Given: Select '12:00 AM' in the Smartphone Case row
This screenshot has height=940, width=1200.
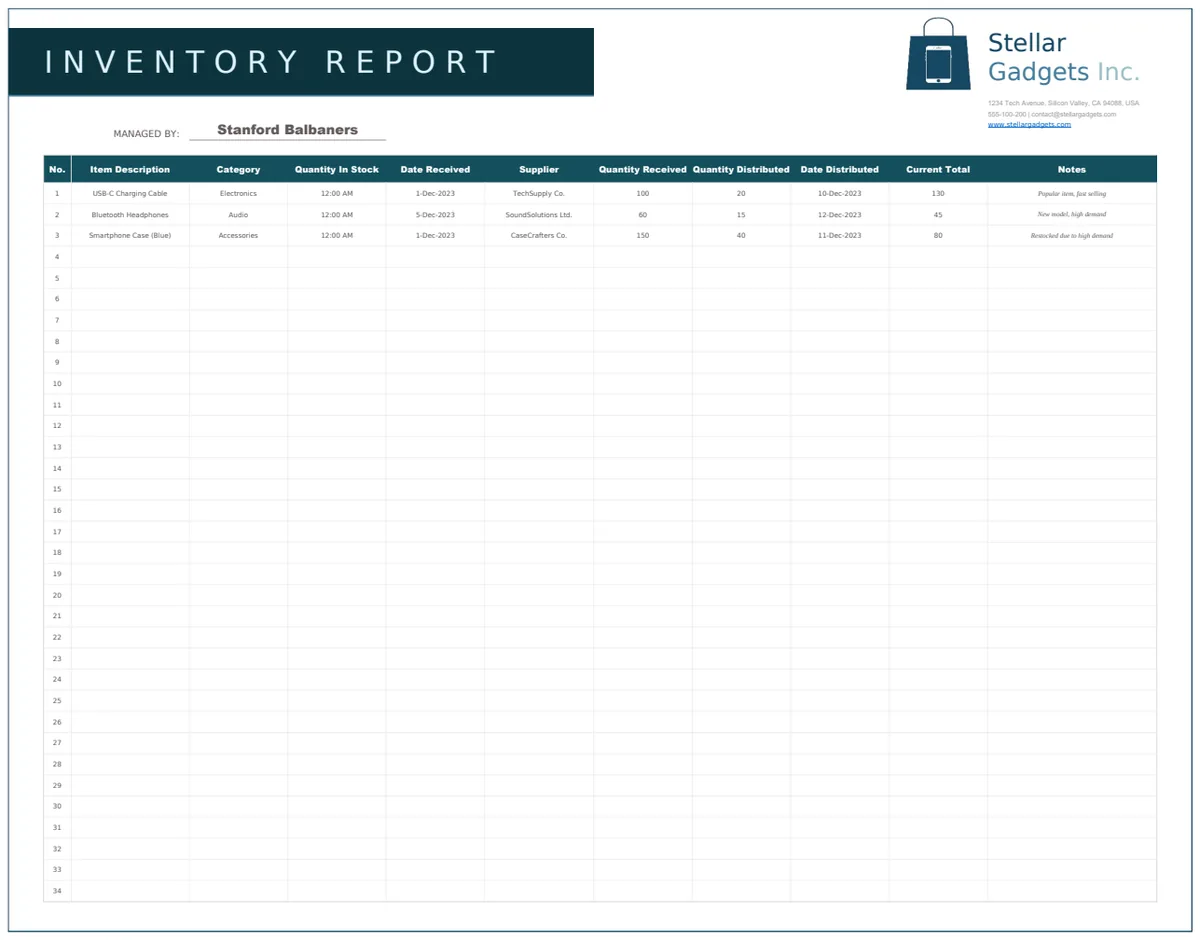Looking at the screenshot, I should 337,236.
